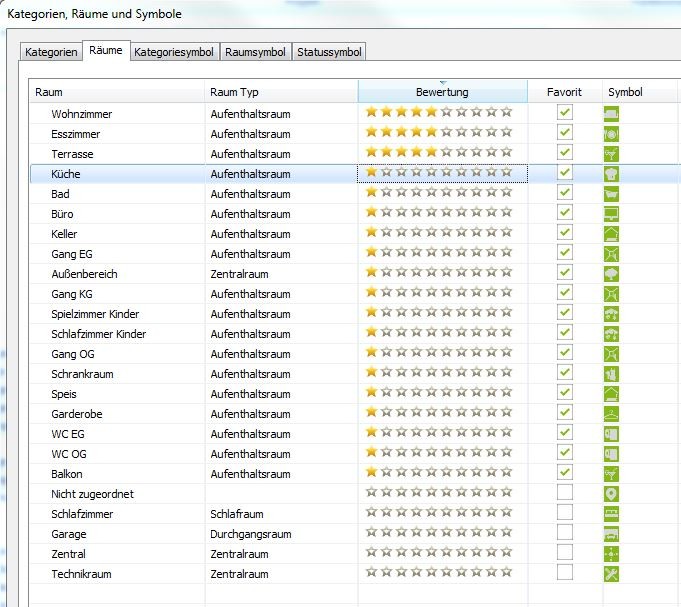Click the symbol icon for Bad
This screenshot has width=681, height=607.
tap(611, 194)
